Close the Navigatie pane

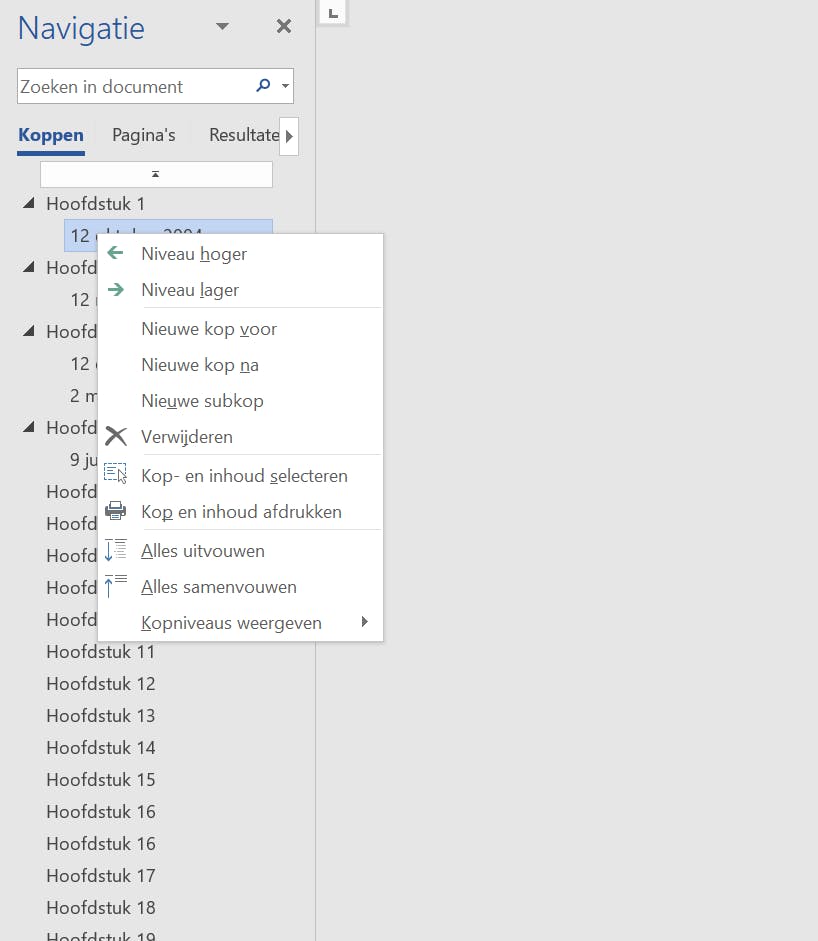click(283, 26)
